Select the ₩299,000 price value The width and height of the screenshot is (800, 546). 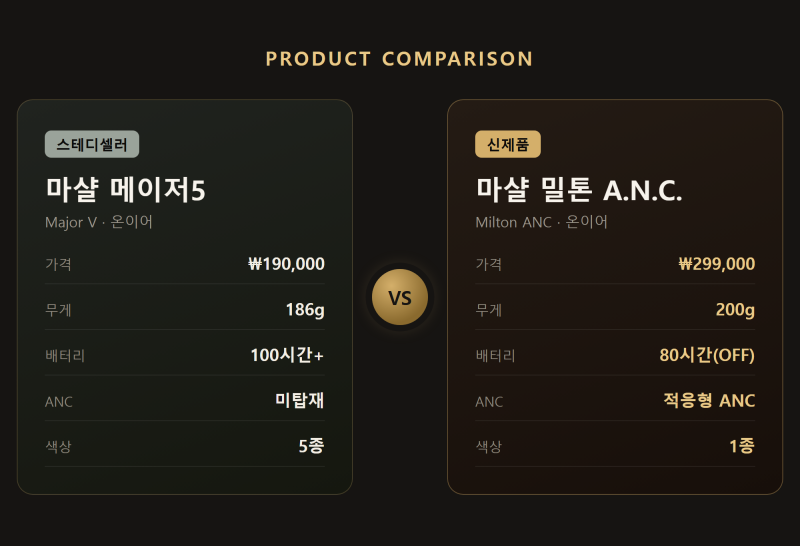pyautogui.click(x=716, y=264)
